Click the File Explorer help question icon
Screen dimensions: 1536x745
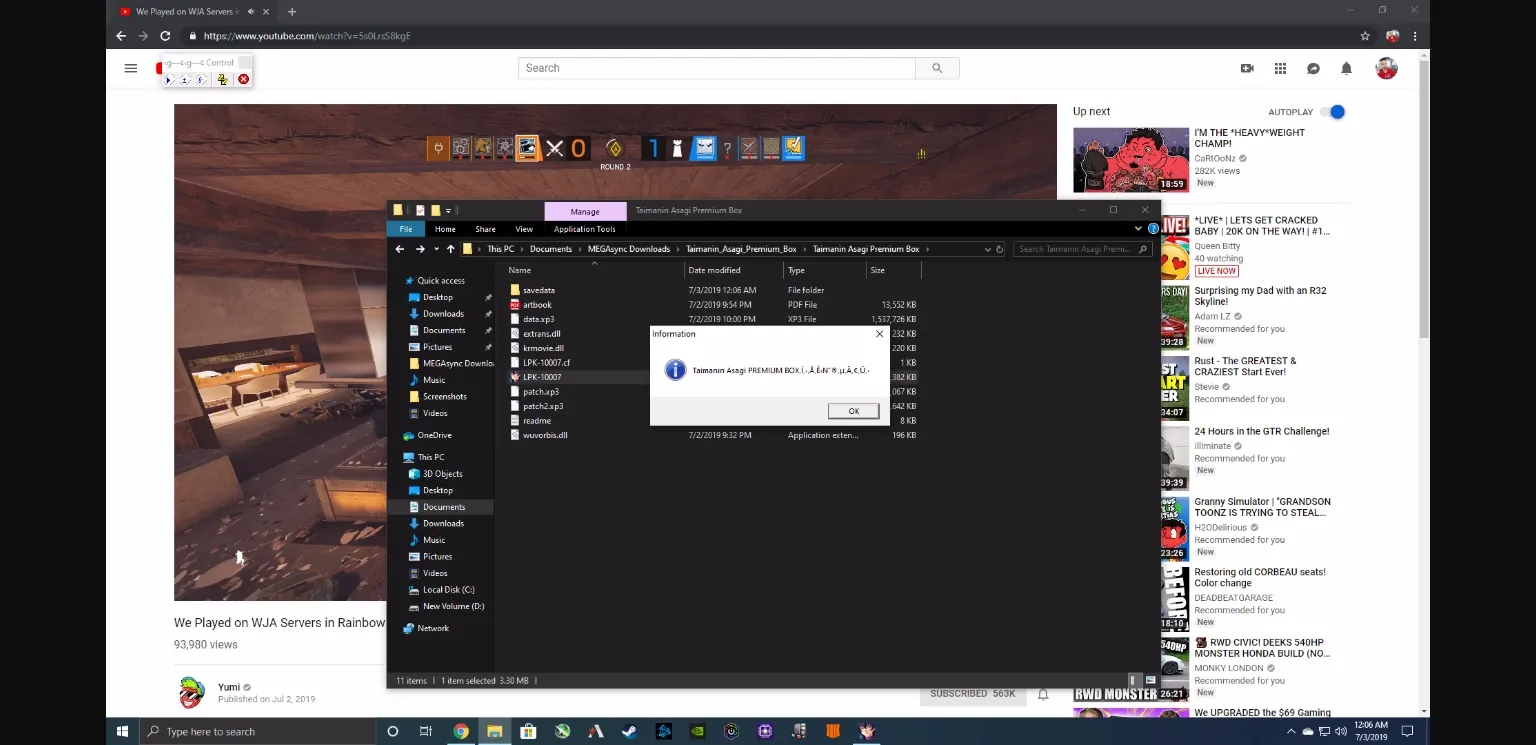[1153, 229]
